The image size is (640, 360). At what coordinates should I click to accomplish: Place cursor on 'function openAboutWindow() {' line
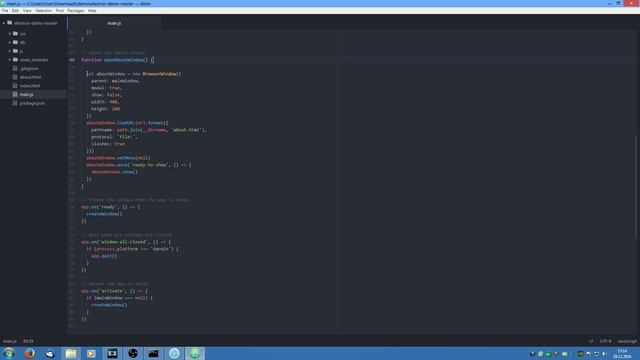click(118, 60)
